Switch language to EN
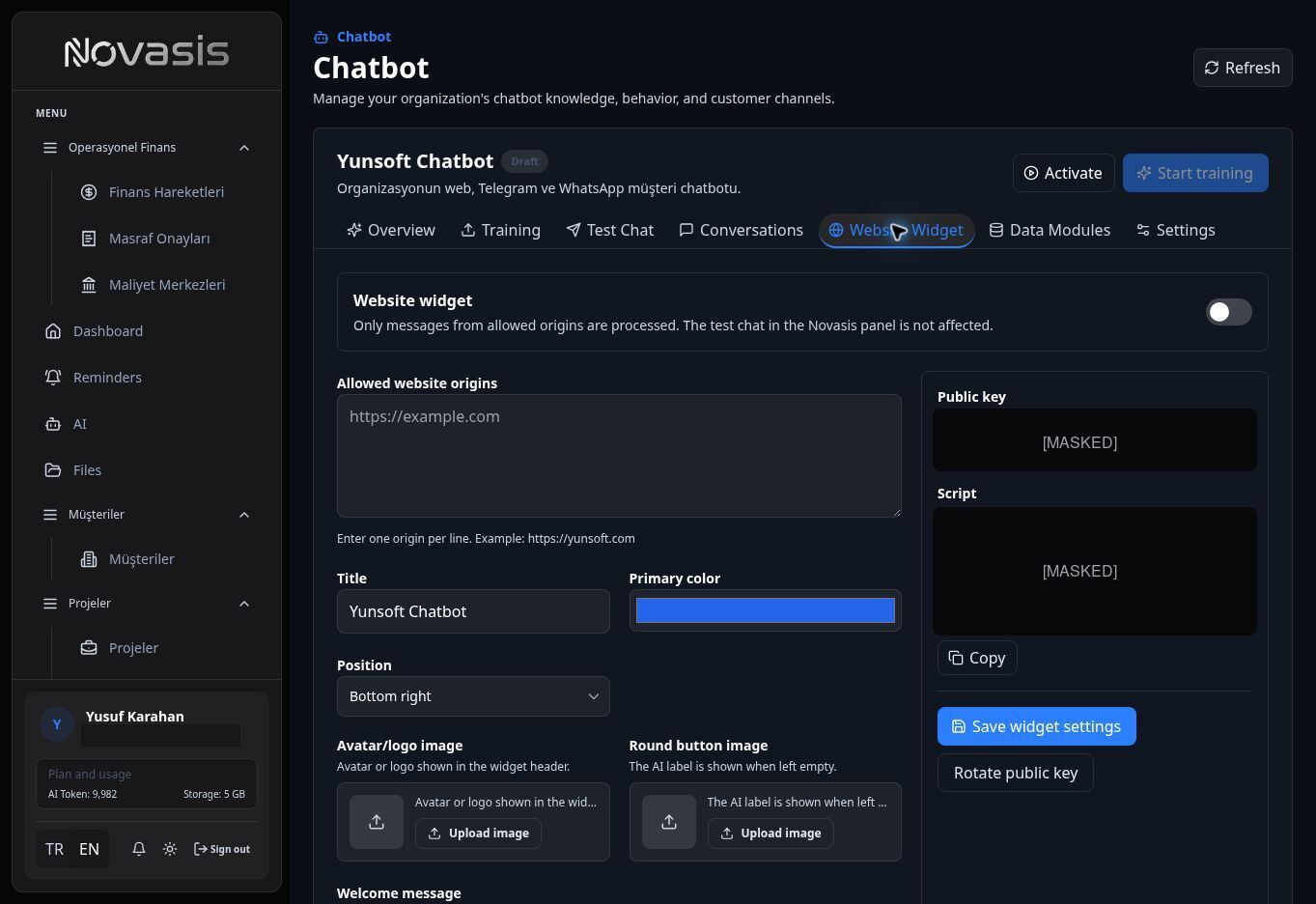The image size is (1316, 904). pos(89,849)
